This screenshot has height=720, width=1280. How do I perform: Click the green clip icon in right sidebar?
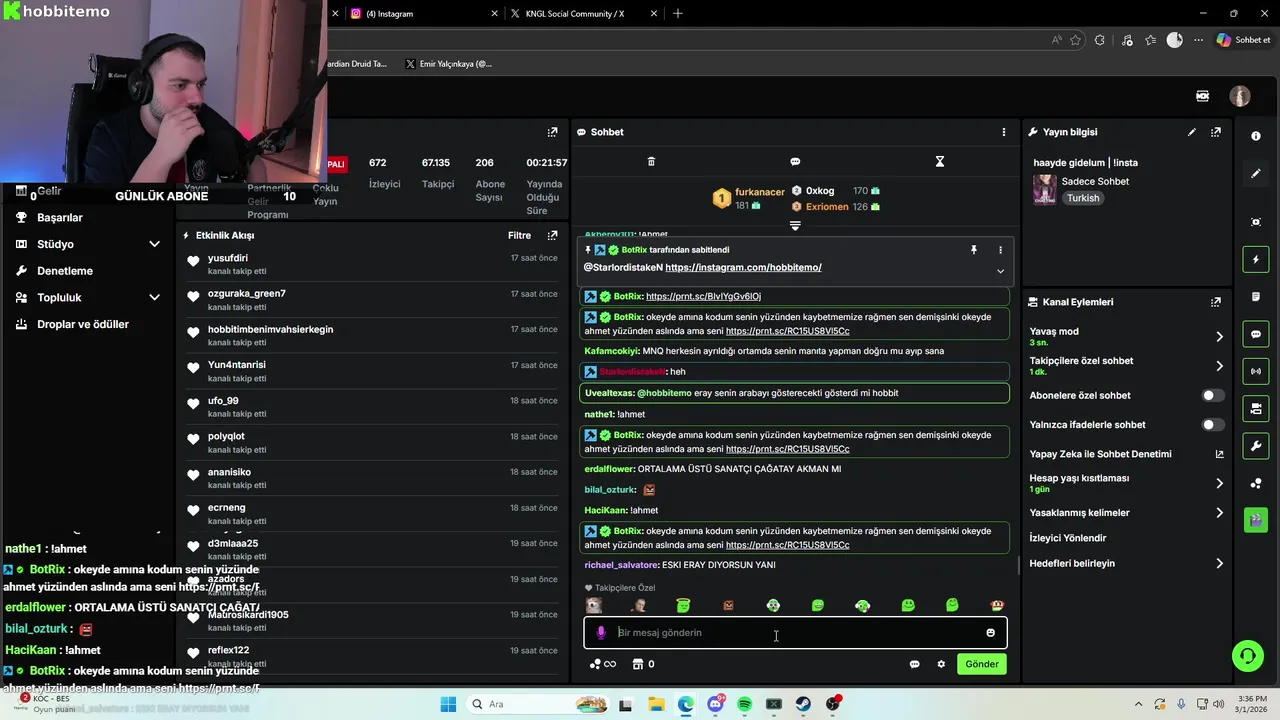tap(1256, 520)
